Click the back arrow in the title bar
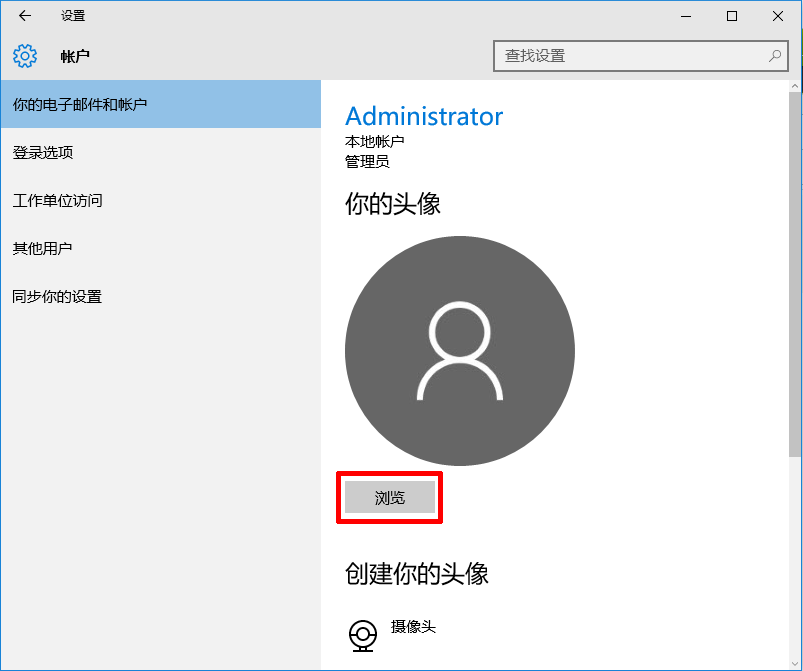The image size is (803, 671). [24, 16]
